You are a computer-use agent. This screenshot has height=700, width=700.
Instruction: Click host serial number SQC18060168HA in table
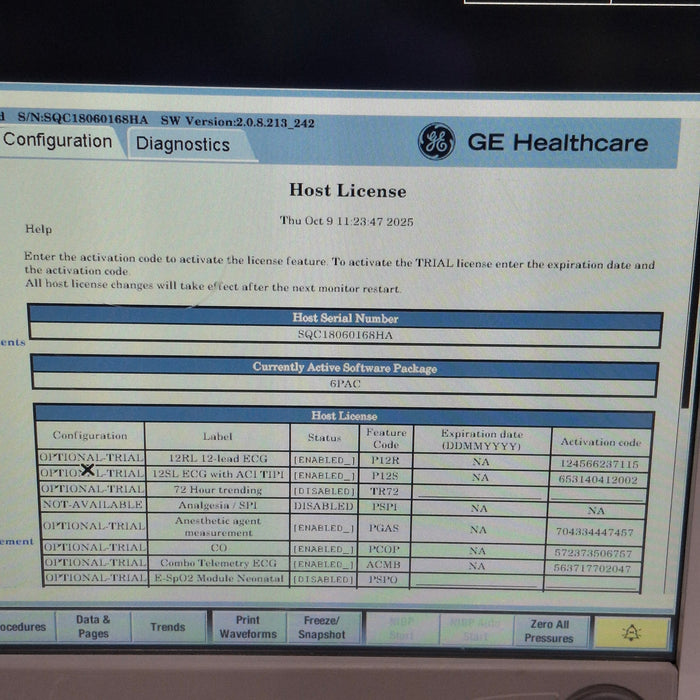click(x=345, y=335)
